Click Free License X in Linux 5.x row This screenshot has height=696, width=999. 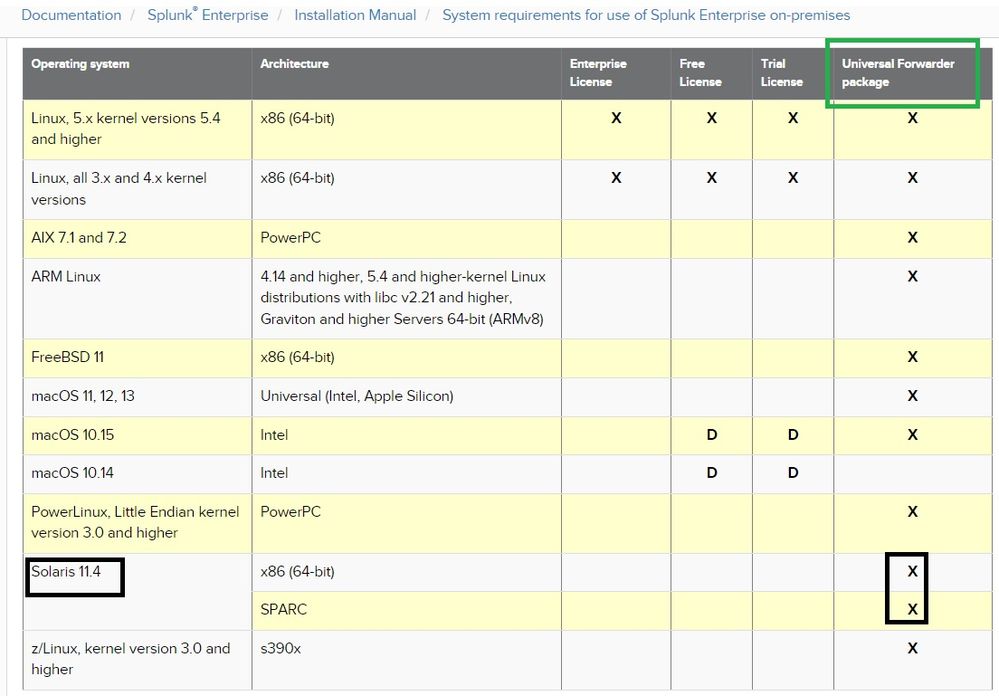pyautogui.click(x=712, y=118)
